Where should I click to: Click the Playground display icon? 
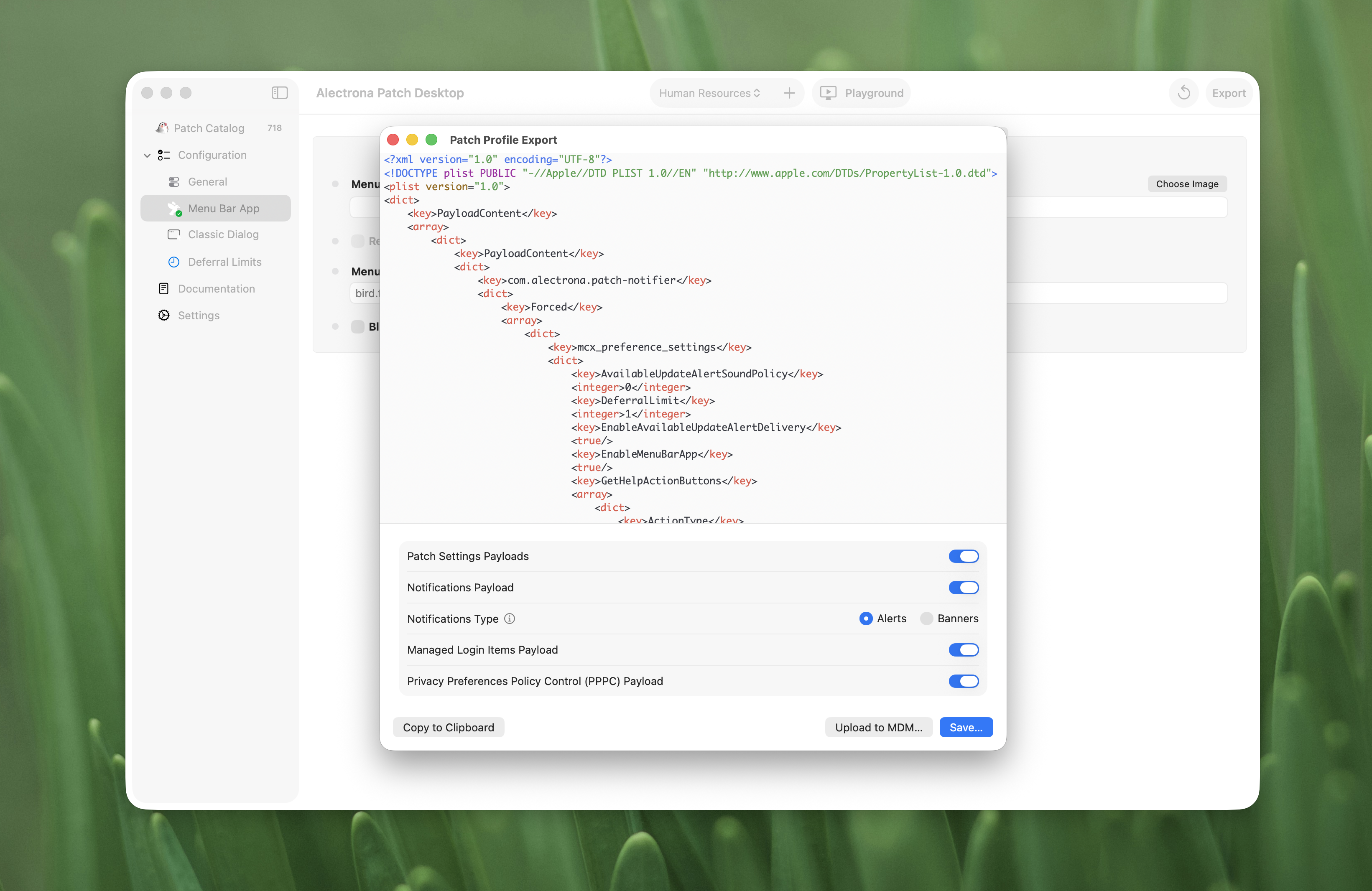828,93
